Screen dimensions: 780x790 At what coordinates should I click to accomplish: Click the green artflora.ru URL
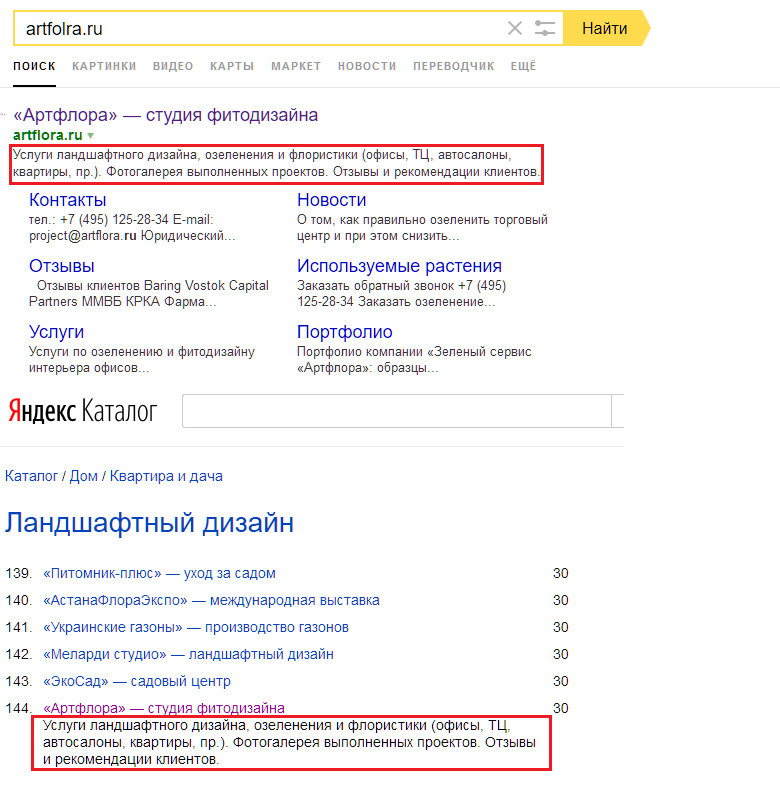pyautogui.click(x=48, y=135)
